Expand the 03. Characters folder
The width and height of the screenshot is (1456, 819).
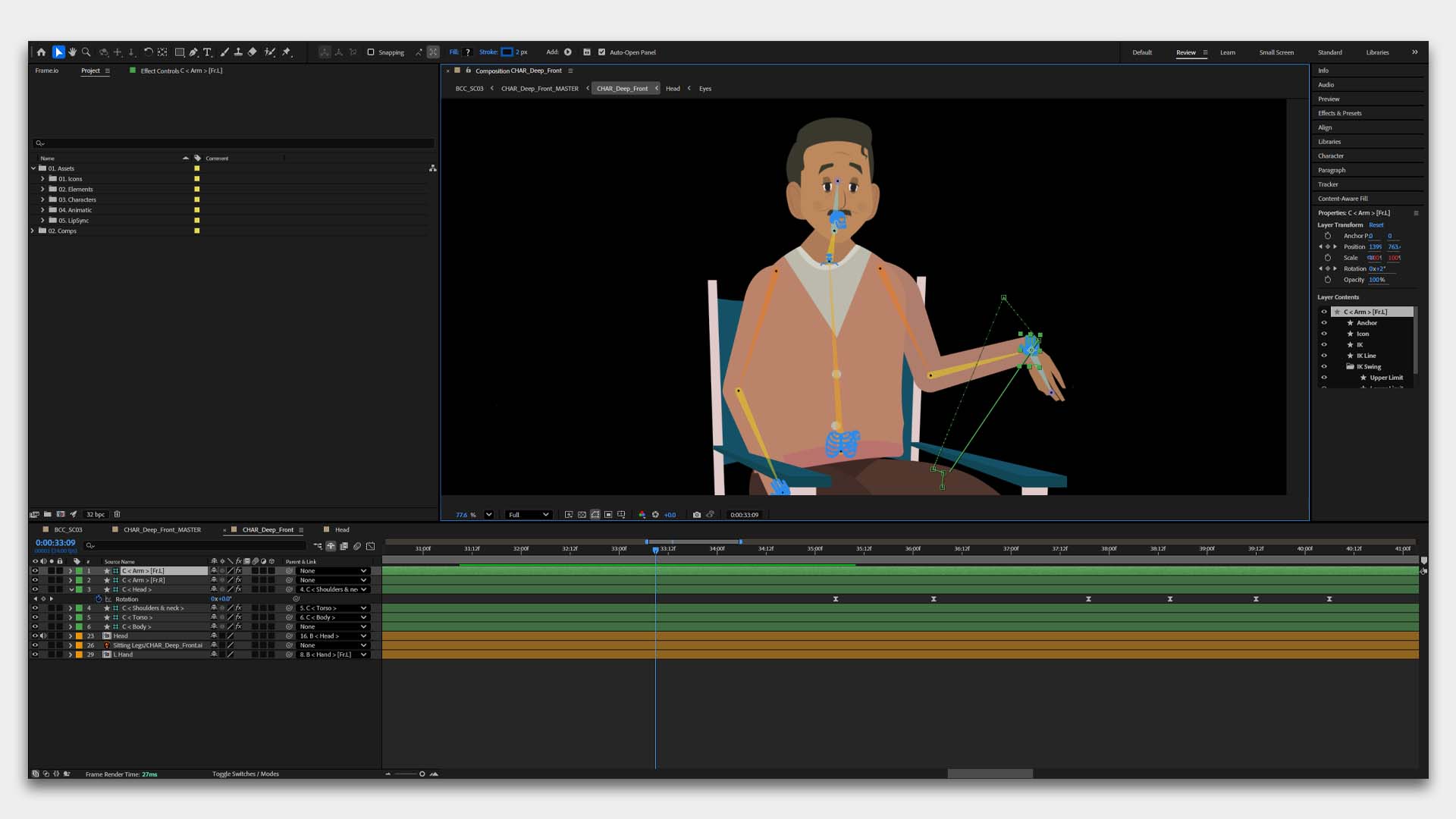[x=42, y=199]
